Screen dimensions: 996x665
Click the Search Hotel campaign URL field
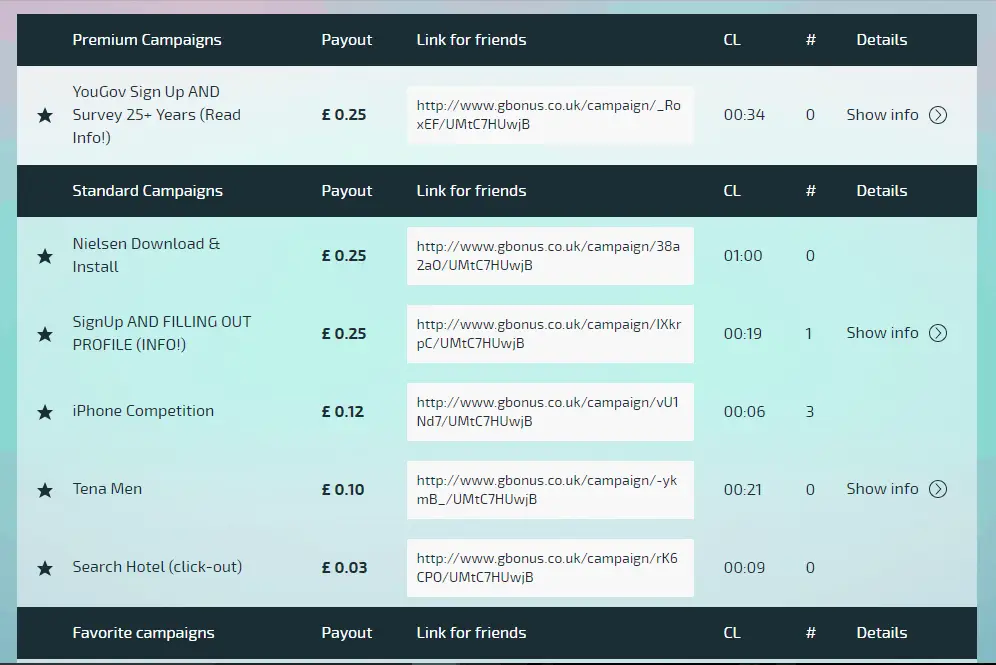click(x=550, y=567)
